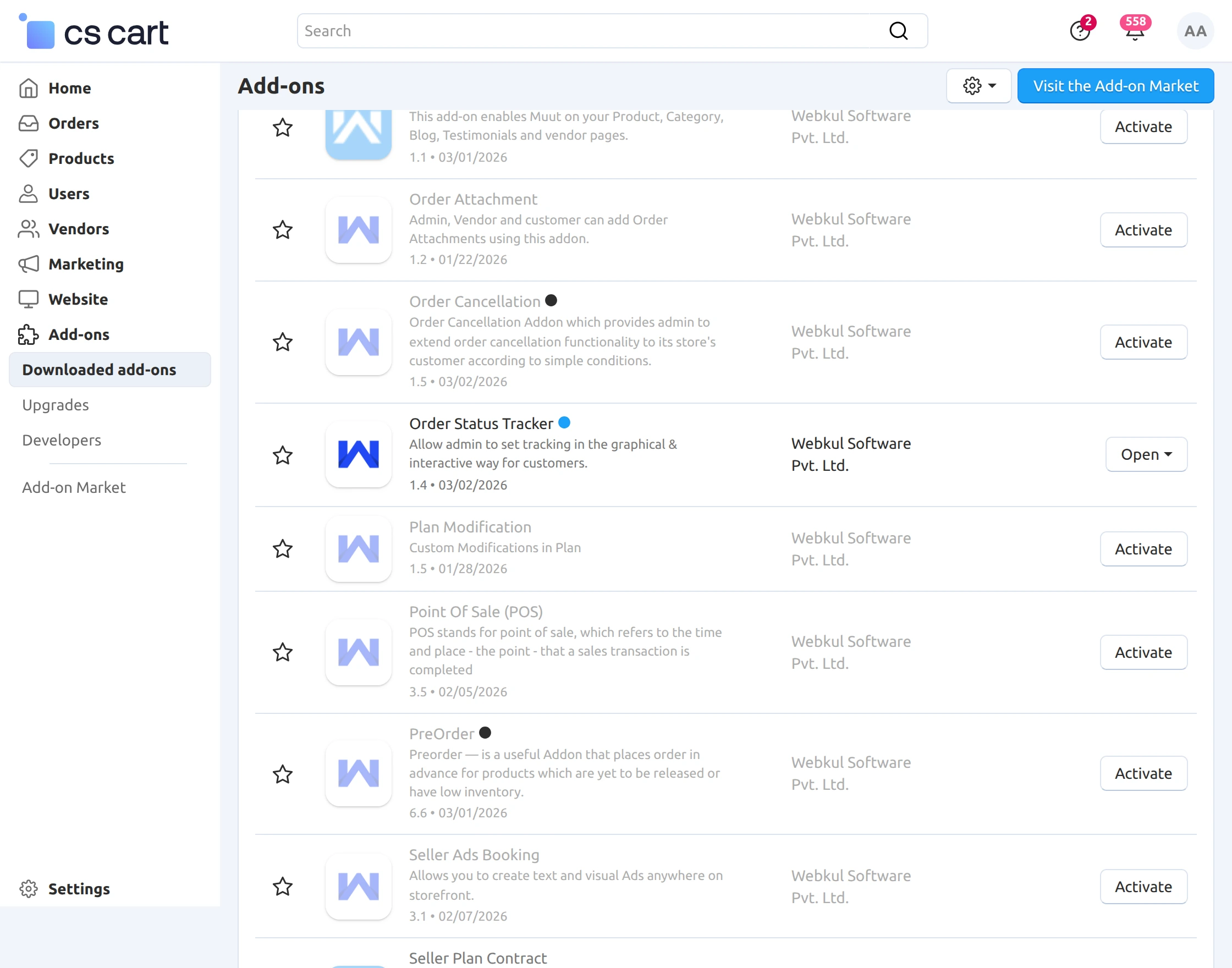The width and height of the screenshot is (1232, 968).
Task: Open the Orders menu item
Action: pos(73,123)
